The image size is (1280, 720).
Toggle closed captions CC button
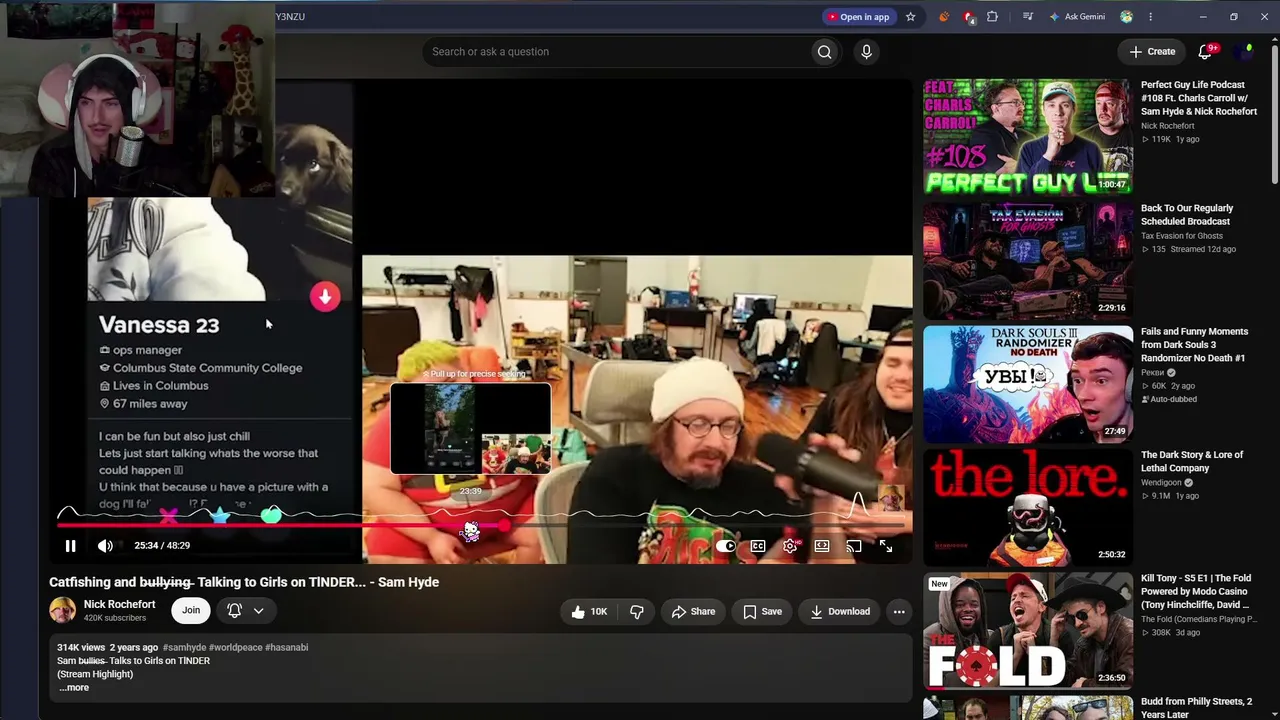[758, 546]
